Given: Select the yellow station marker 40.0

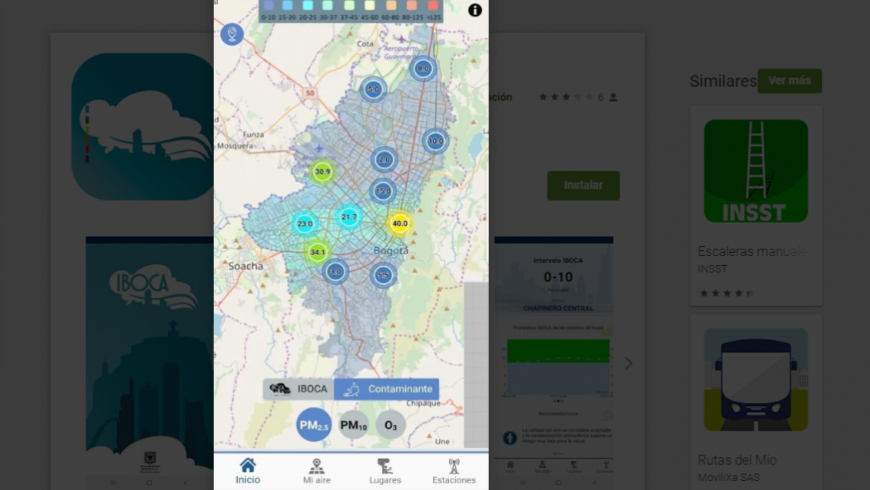Looking at the screenshot, I should point(399,224).
